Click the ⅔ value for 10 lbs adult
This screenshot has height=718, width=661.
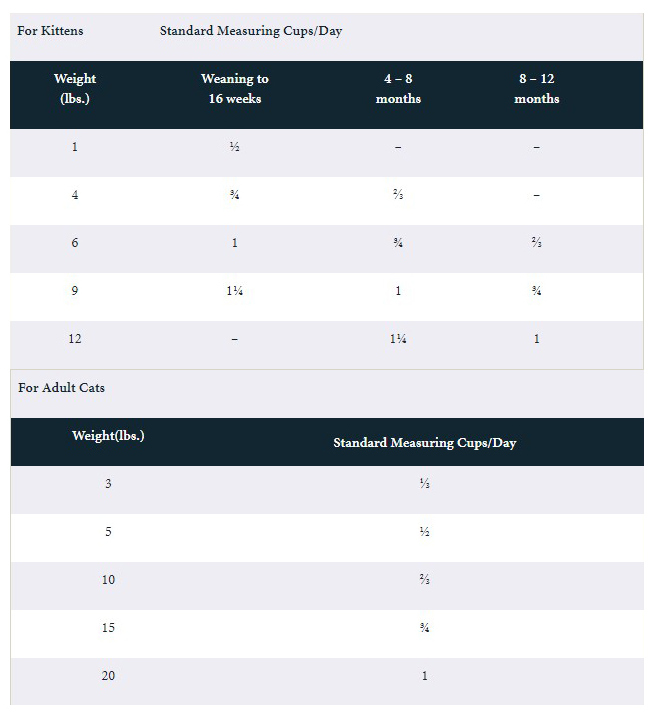(425, 580)
